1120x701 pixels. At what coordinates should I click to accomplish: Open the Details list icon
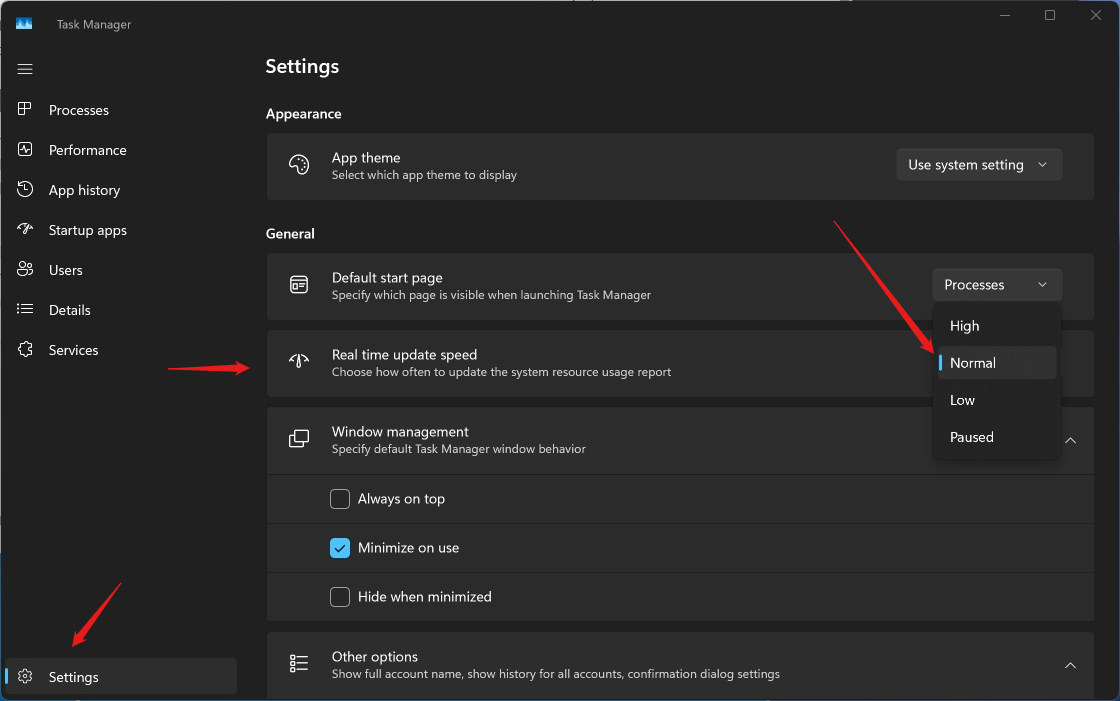tap(25, 310)
